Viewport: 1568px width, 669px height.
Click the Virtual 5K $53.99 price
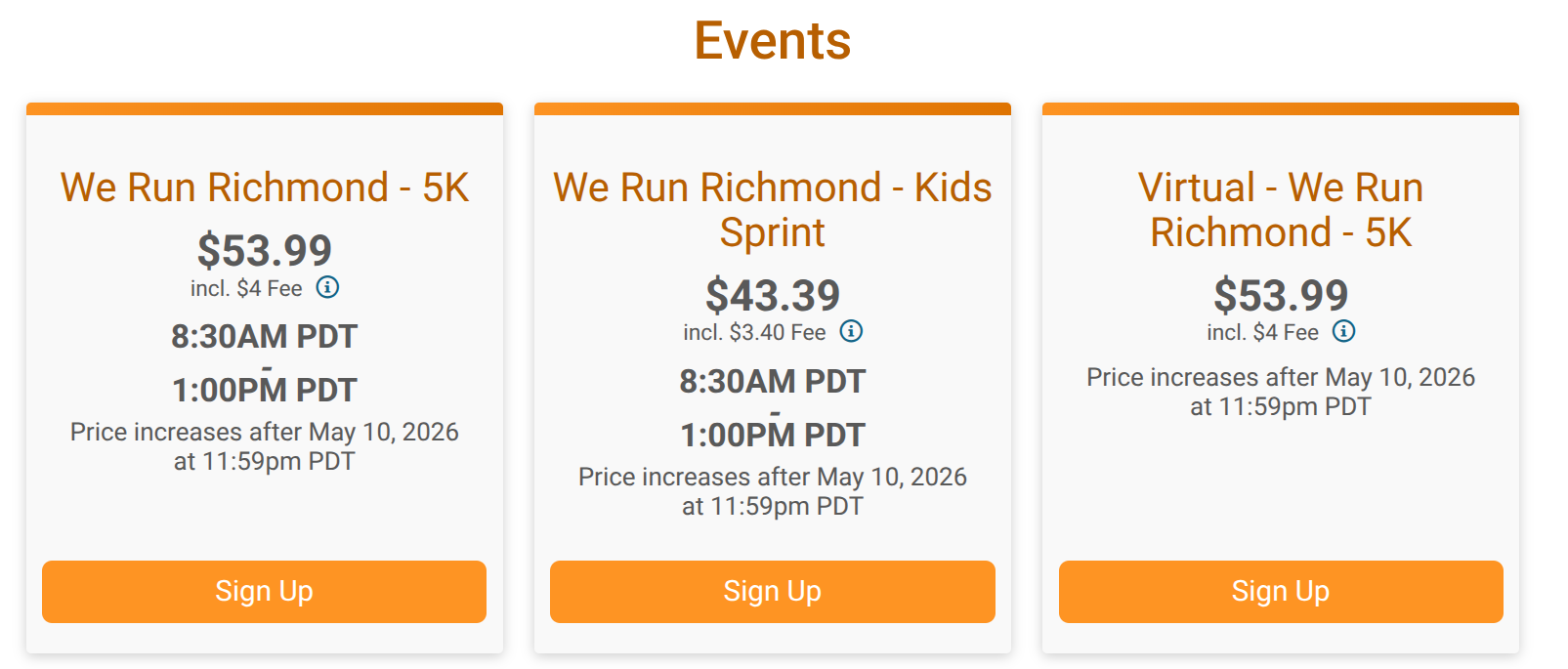[x=1281, y=295]
